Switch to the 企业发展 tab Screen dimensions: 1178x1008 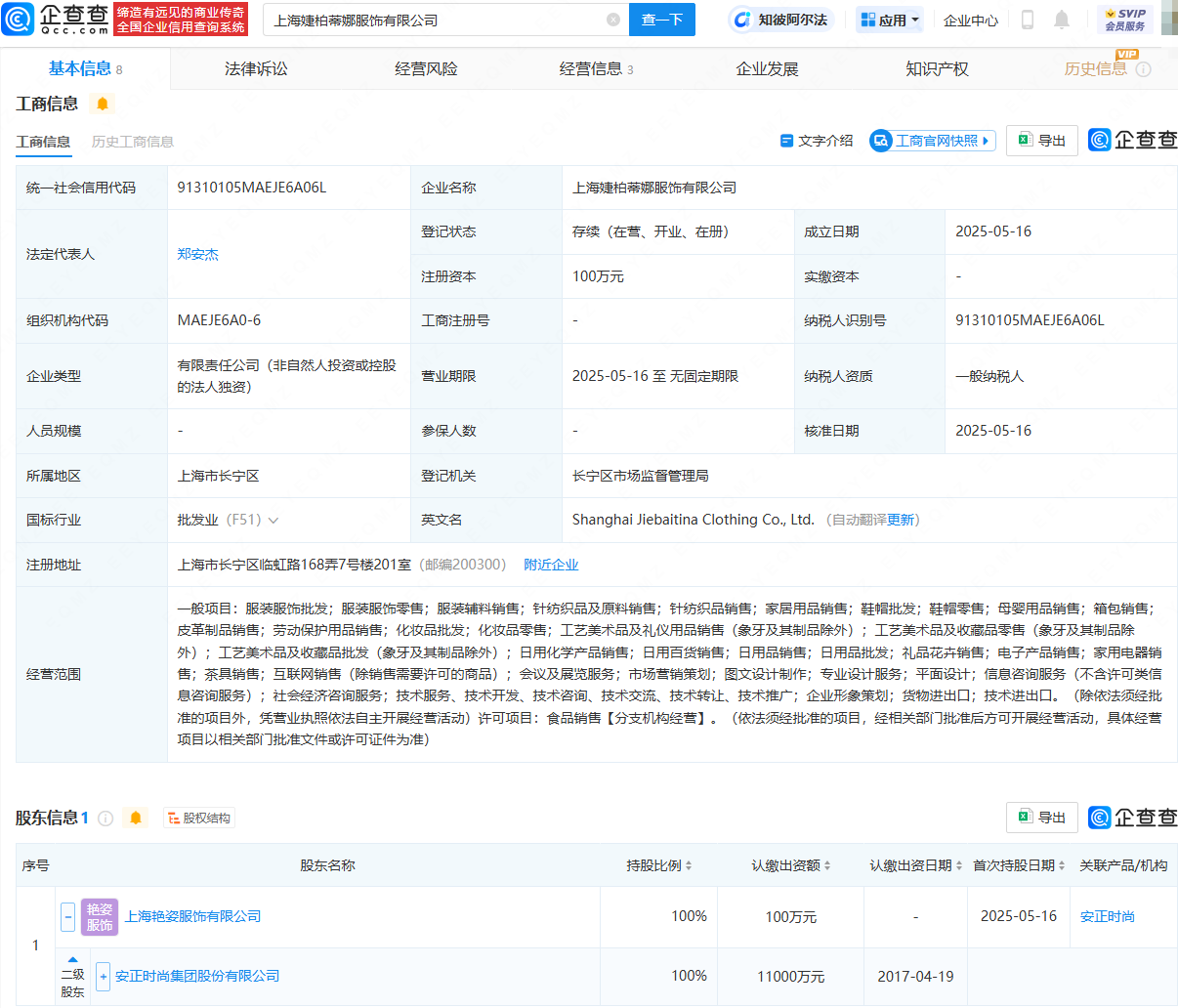click(x=767, y=68)
